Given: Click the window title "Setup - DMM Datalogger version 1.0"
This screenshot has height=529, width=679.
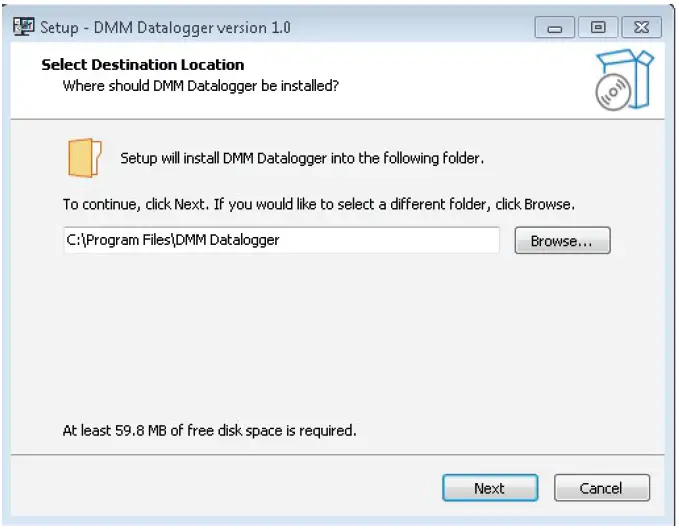Looking at the screenshot, I should (165, 28).
